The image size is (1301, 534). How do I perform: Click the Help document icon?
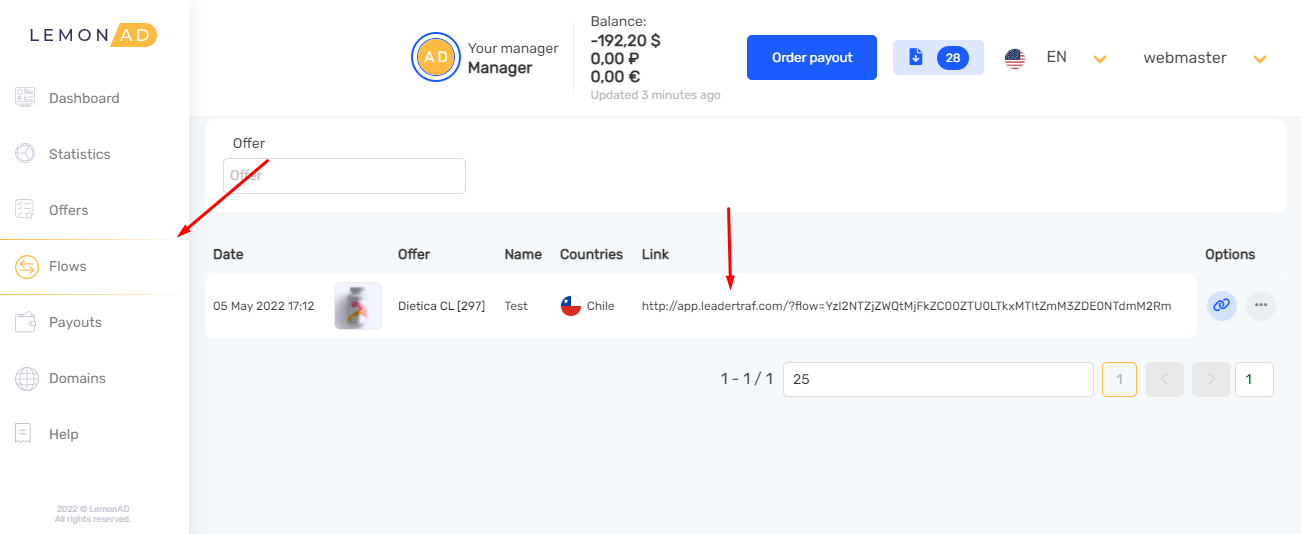(25, 434)
